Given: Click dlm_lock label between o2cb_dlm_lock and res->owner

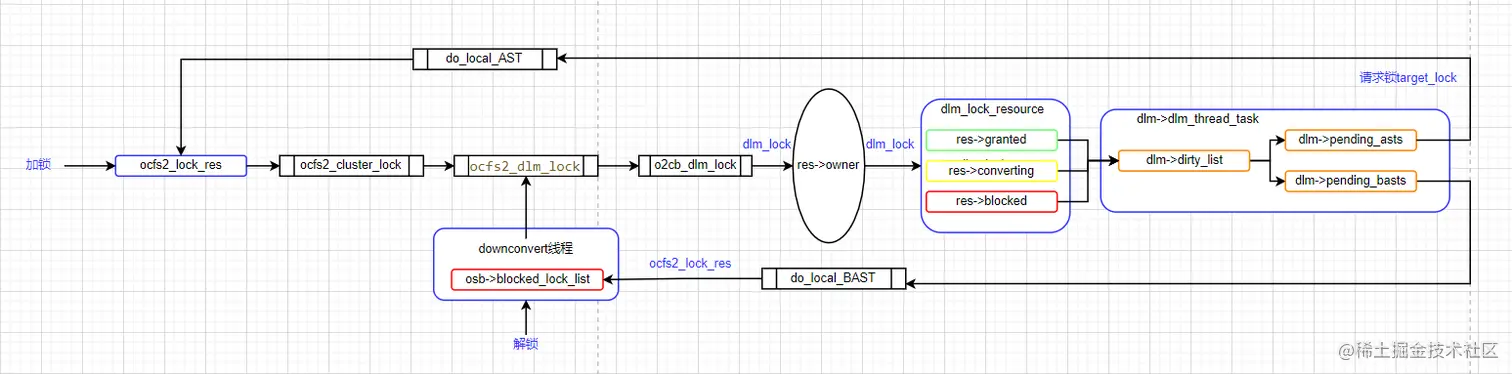Looking at the screenshot, I should tap(767, 145).
